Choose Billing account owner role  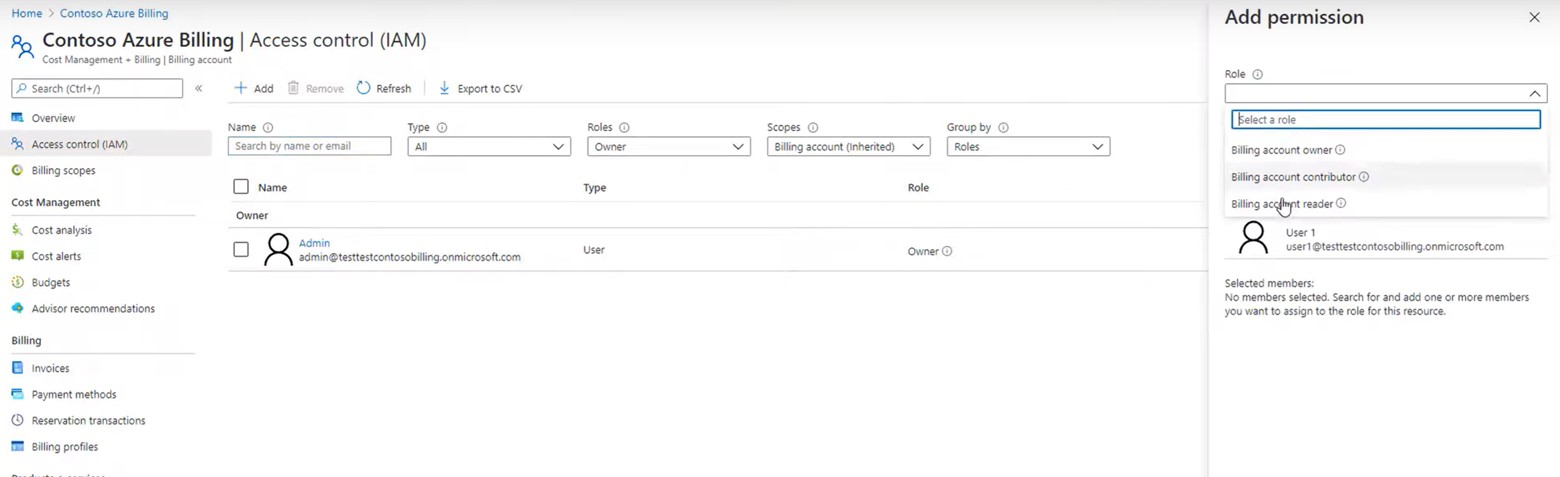point(1388,150)
